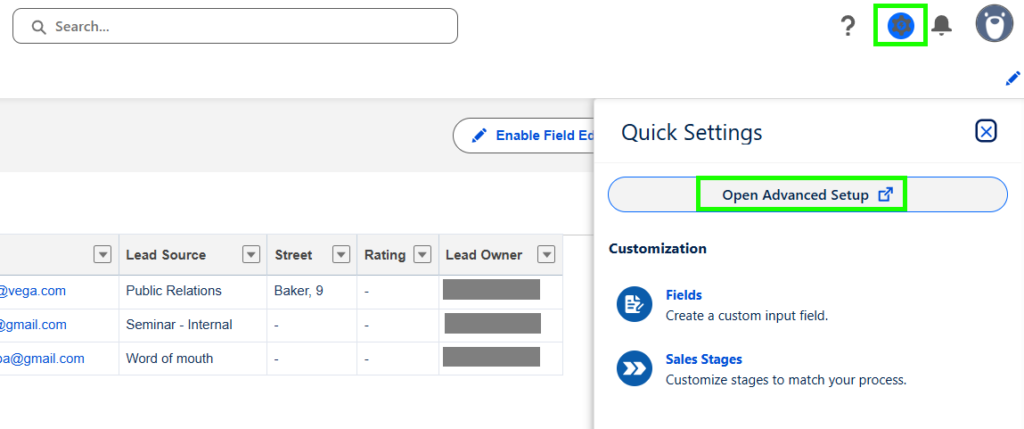This screenshot has height=429, width=1024.
Task: Click the blue pencil edit page icon
Action: tap(1013, 79)
